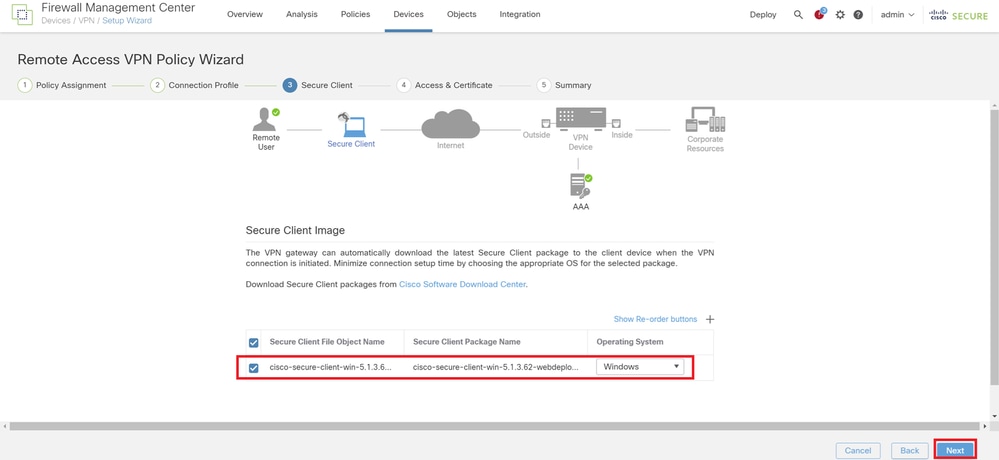Click the VPN Device diagram icon
Image resolution: width=999 pixels, height=460 pixels.
click(x=580, y=119)
